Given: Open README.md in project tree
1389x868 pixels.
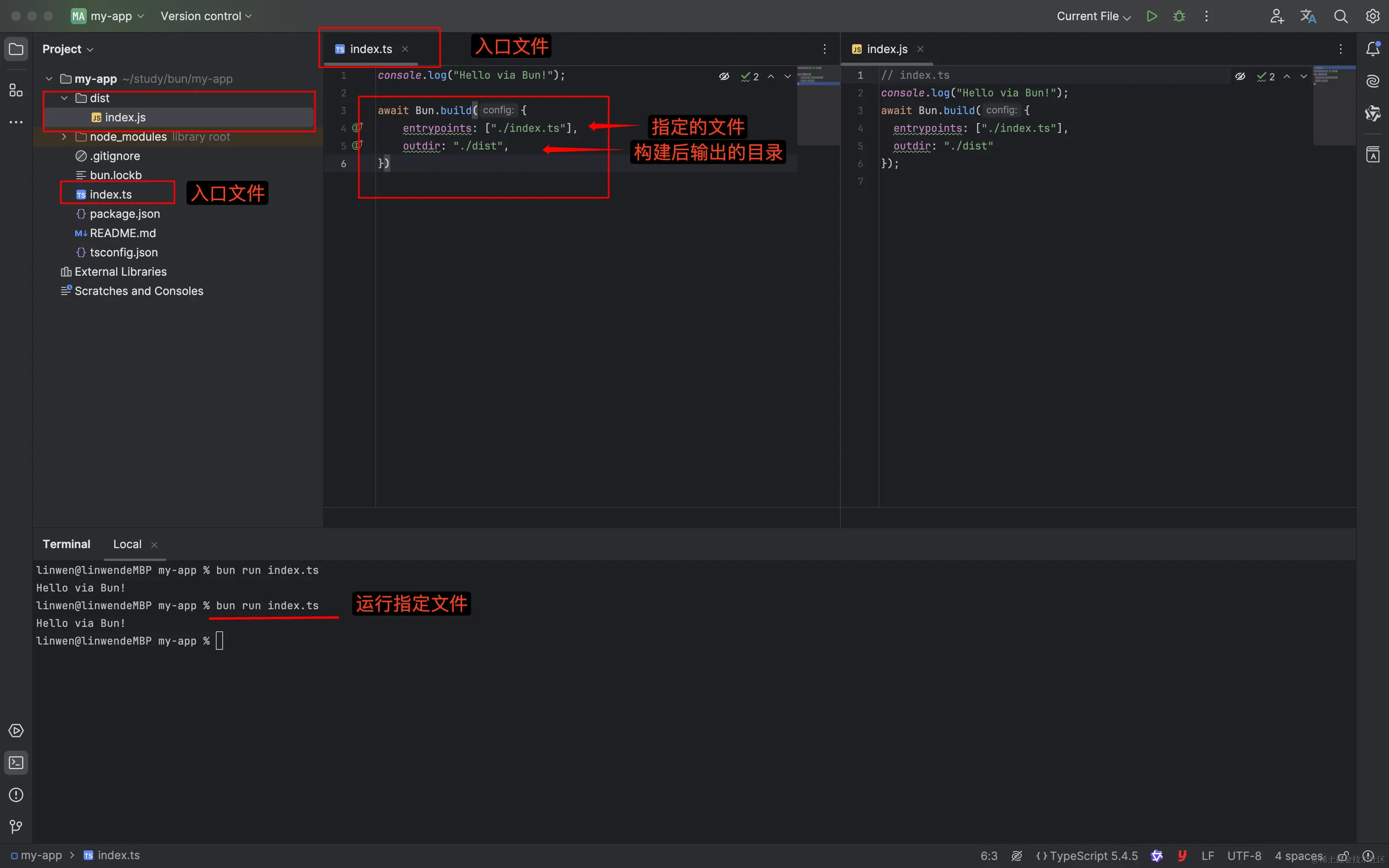Looking at the screenshot, I should [x=115, y=233].
